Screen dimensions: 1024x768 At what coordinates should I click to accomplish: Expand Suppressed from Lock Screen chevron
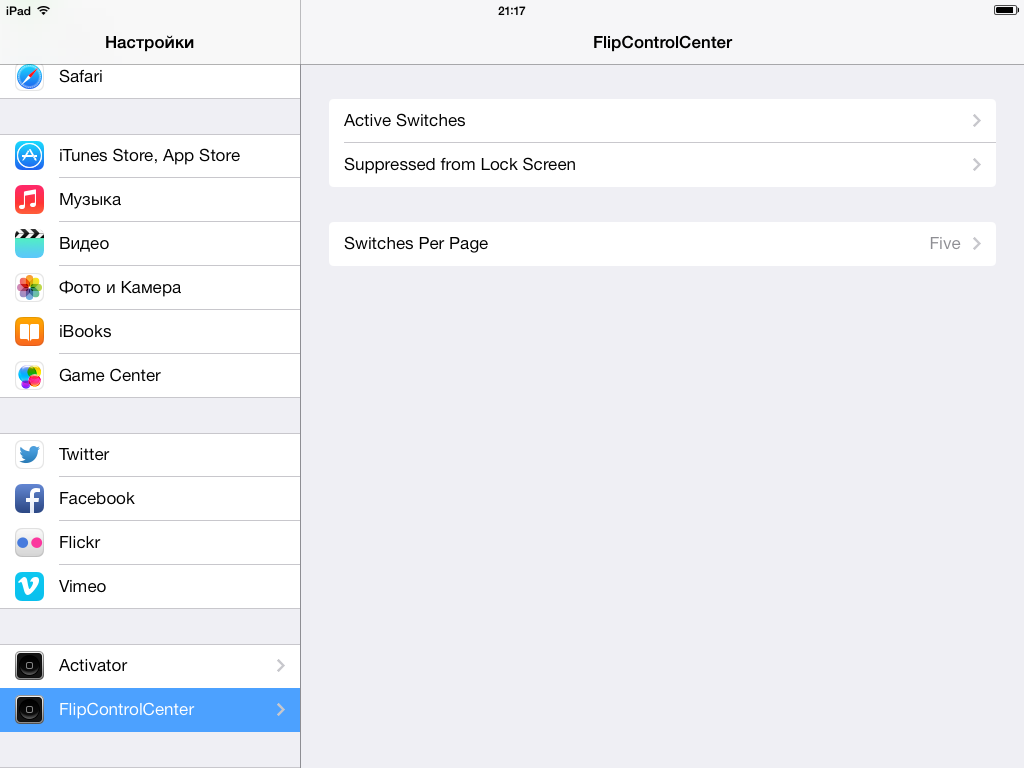(x=976, y=165)
